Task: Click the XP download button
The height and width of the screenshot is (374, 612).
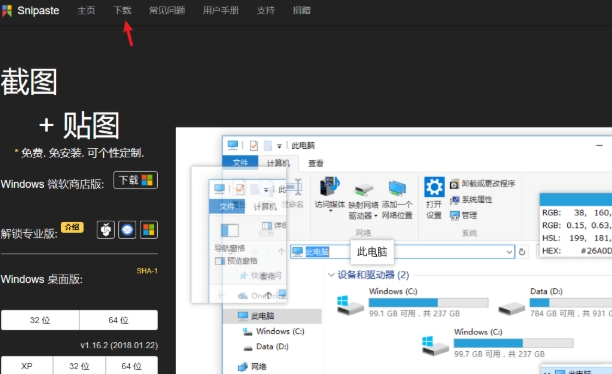Action: tap(27, 366)
